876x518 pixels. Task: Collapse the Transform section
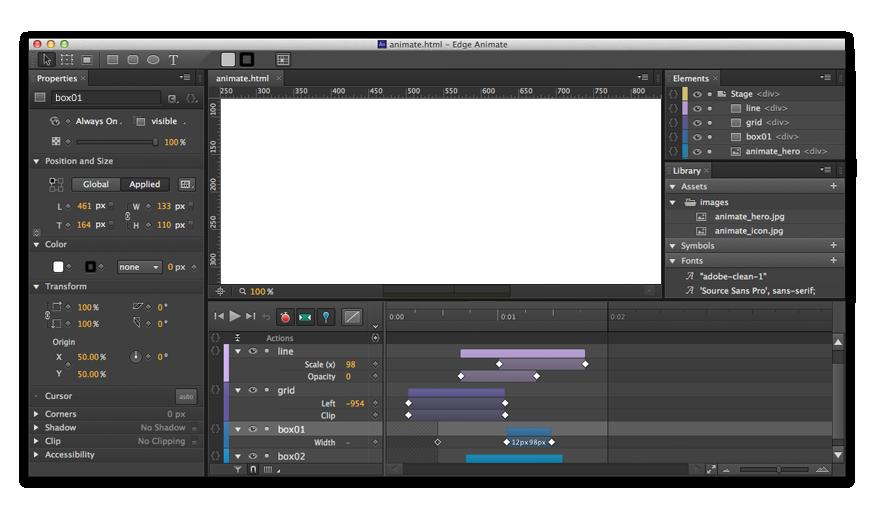click(x=36, y=286)
